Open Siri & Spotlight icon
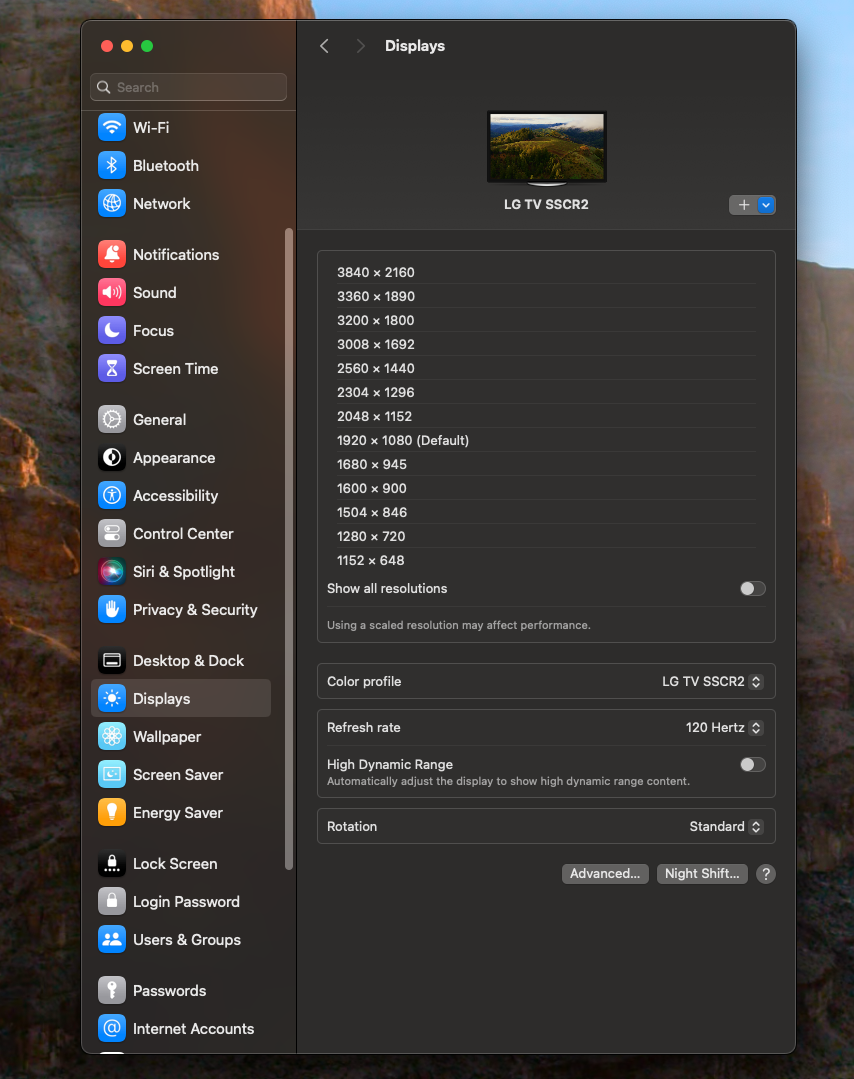Screen dimensions: 854x1079 pyautogui.click(x=111, y=572)
